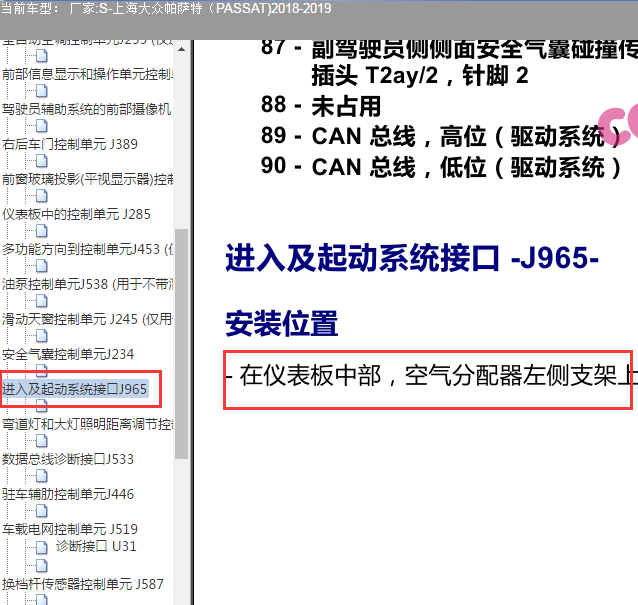This screenshot has height=605, width=638.
Task: Open document icon under 仪表板中的控制单元 J285
Action: (x=42, y=231)
